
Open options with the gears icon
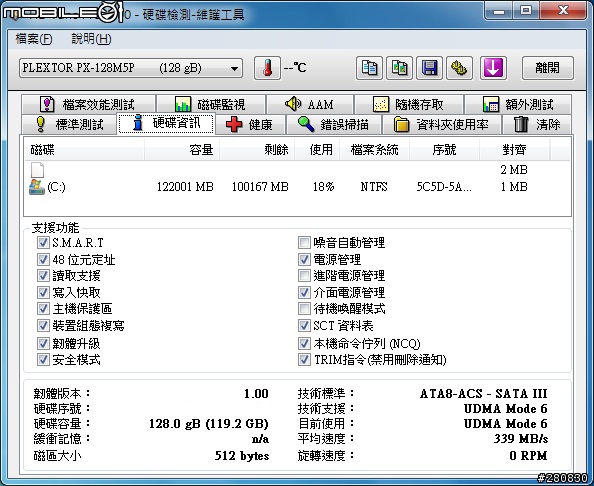(460, 68)
